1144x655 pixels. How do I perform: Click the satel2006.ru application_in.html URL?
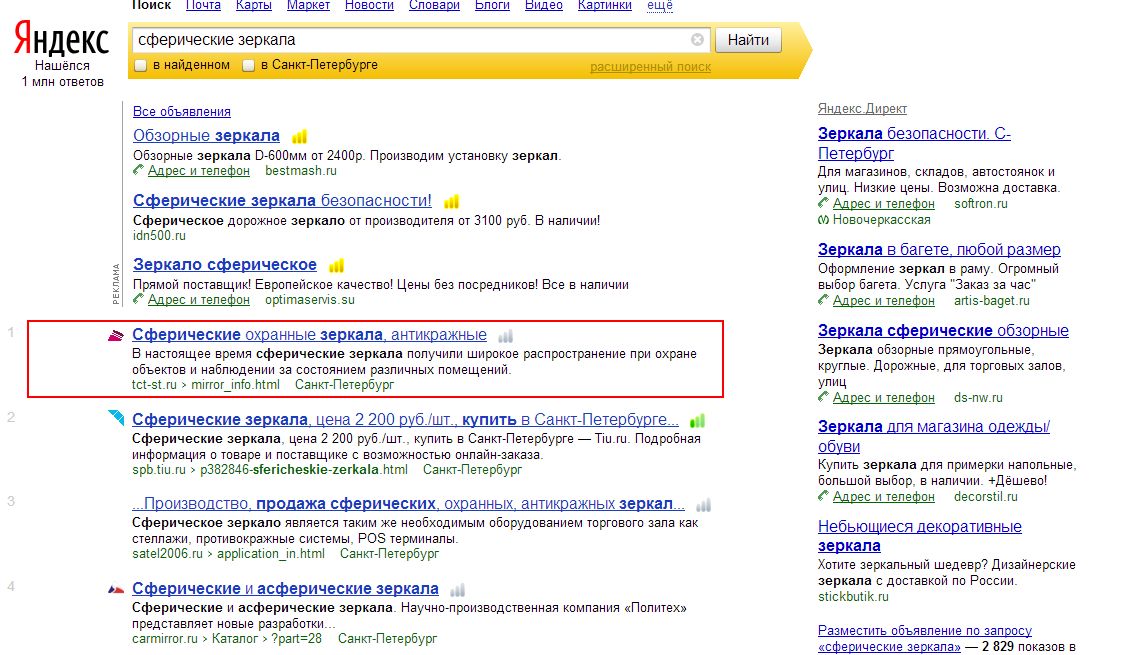(228, 554)
